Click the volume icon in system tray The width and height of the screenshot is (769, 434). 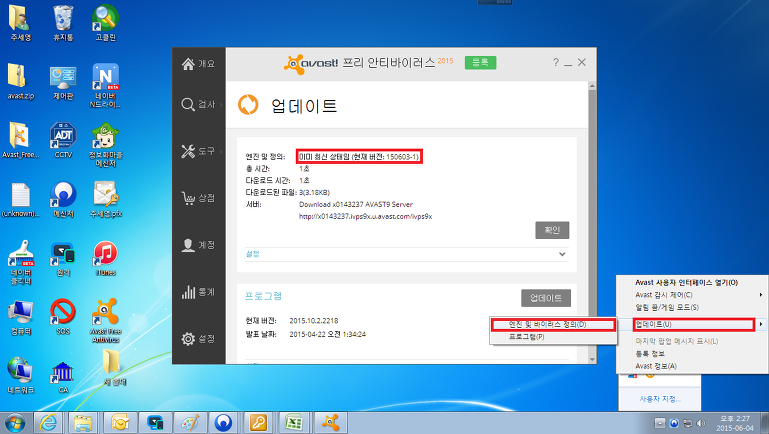tap(701, 423)
